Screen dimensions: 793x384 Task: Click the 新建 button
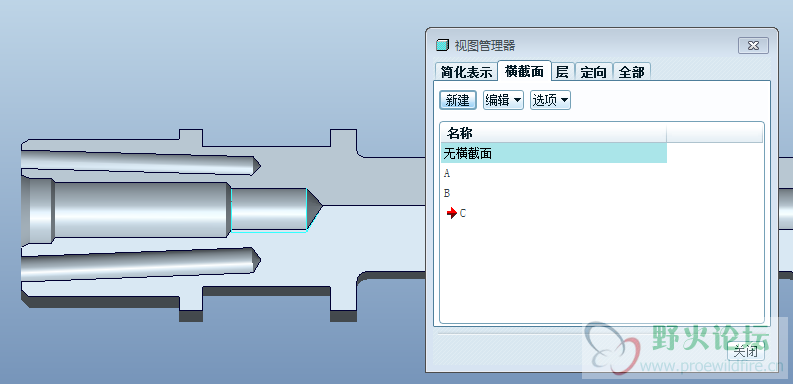click(x=458, y=100)
